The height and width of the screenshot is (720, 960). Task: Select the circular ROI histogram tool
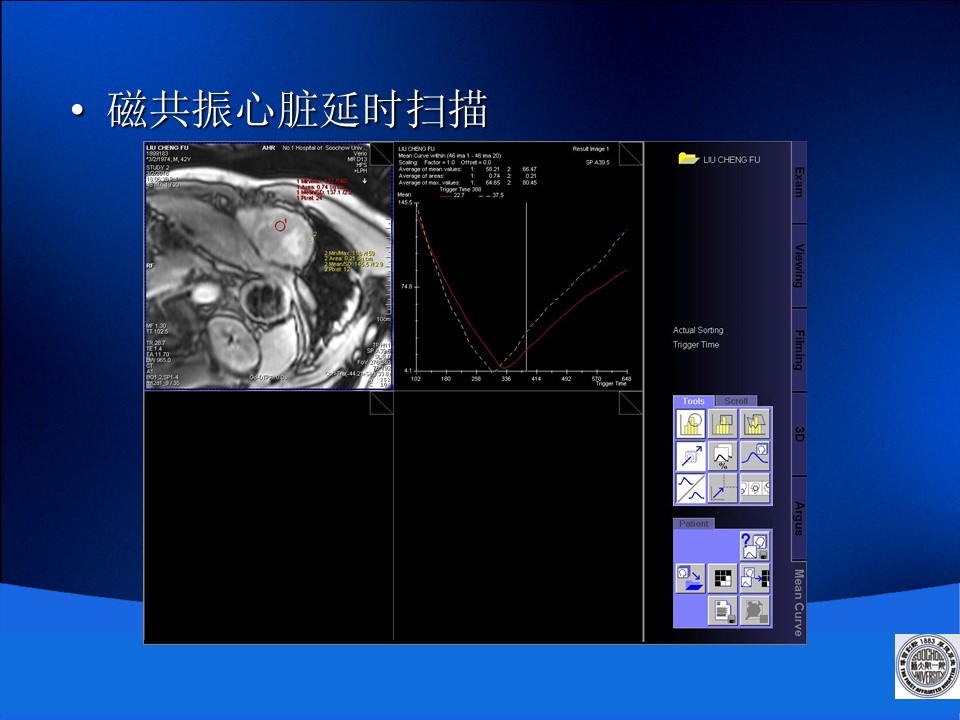pyautogui.click(x=691, y=423)
